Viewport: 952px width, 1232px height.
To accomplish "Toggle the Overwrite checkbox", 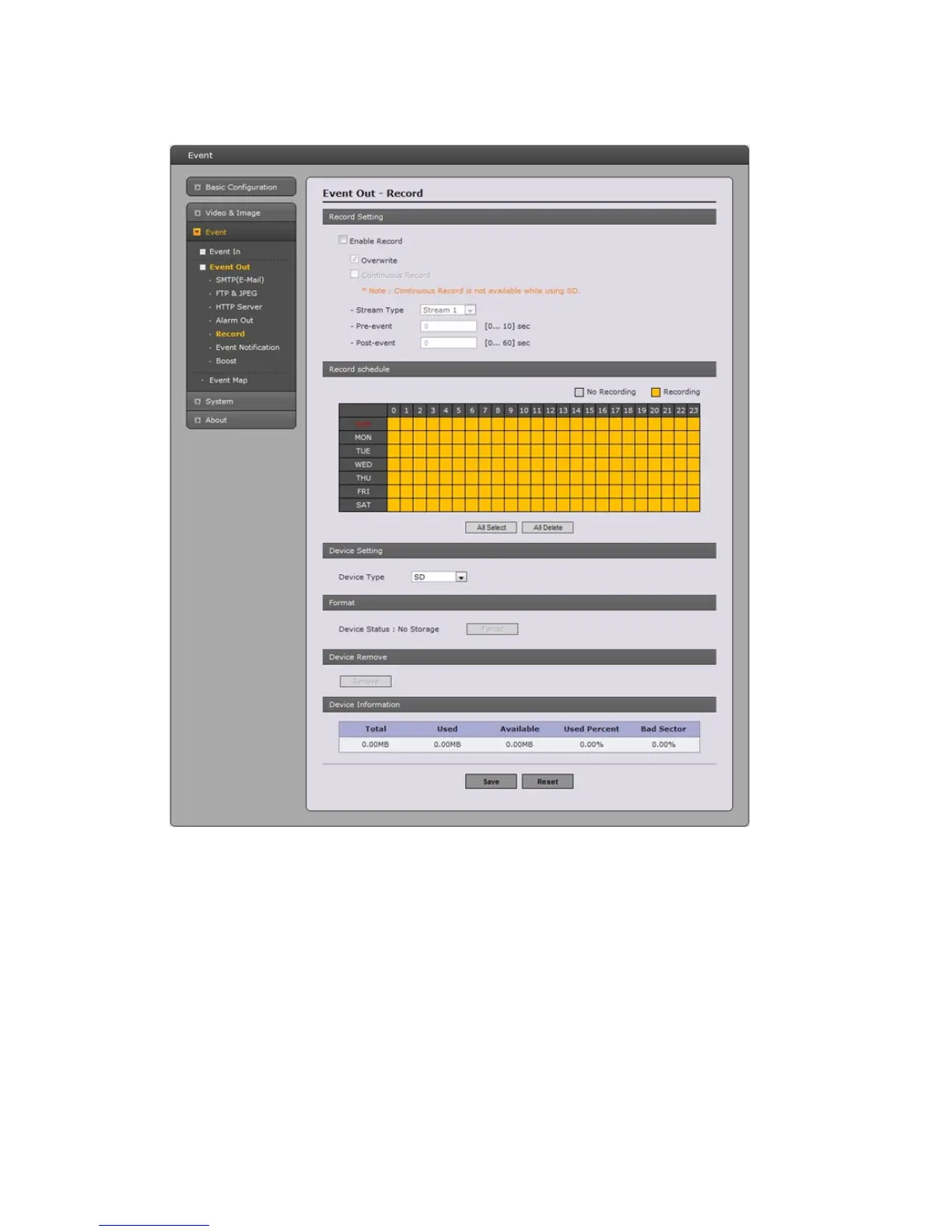I will click(355, 259).
